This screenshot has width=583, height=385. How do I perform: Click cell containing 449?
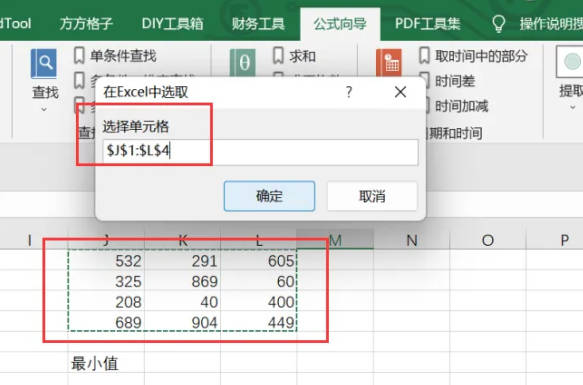coord(259,322)
